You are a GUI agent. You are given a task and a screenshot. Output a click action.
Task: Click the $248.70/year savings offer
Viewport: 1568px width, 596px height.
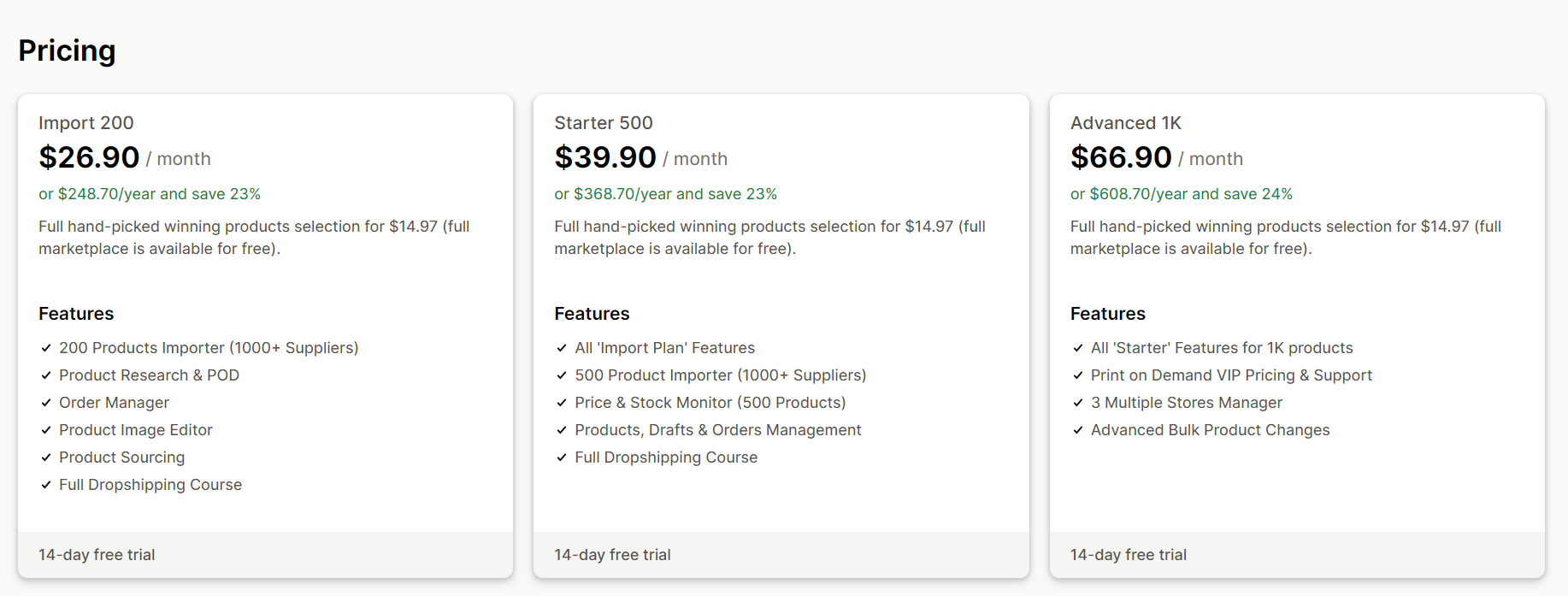tap(150, 194)
